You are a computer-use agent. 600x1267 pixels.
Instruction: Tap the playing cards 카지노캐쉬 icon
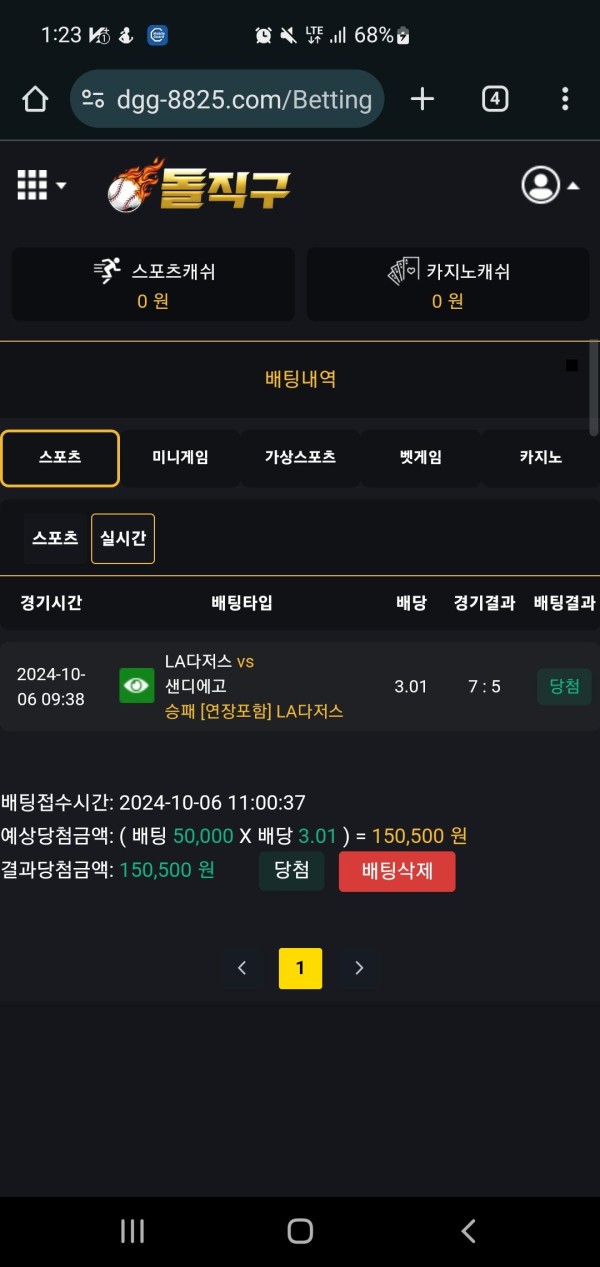click(404, 271)
